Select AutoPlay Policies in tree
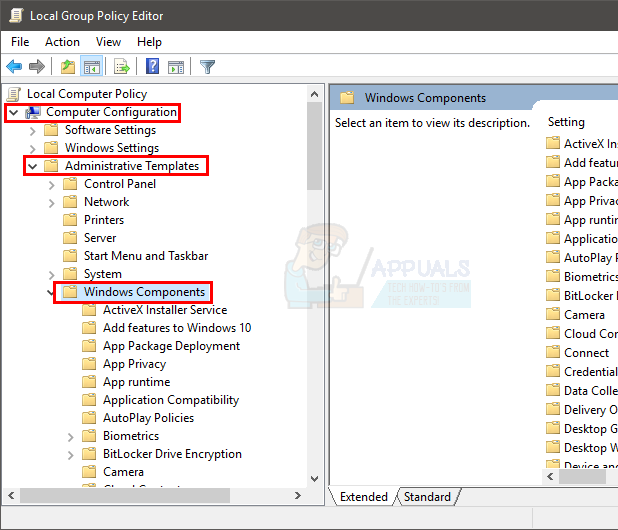 pos(148,418)
